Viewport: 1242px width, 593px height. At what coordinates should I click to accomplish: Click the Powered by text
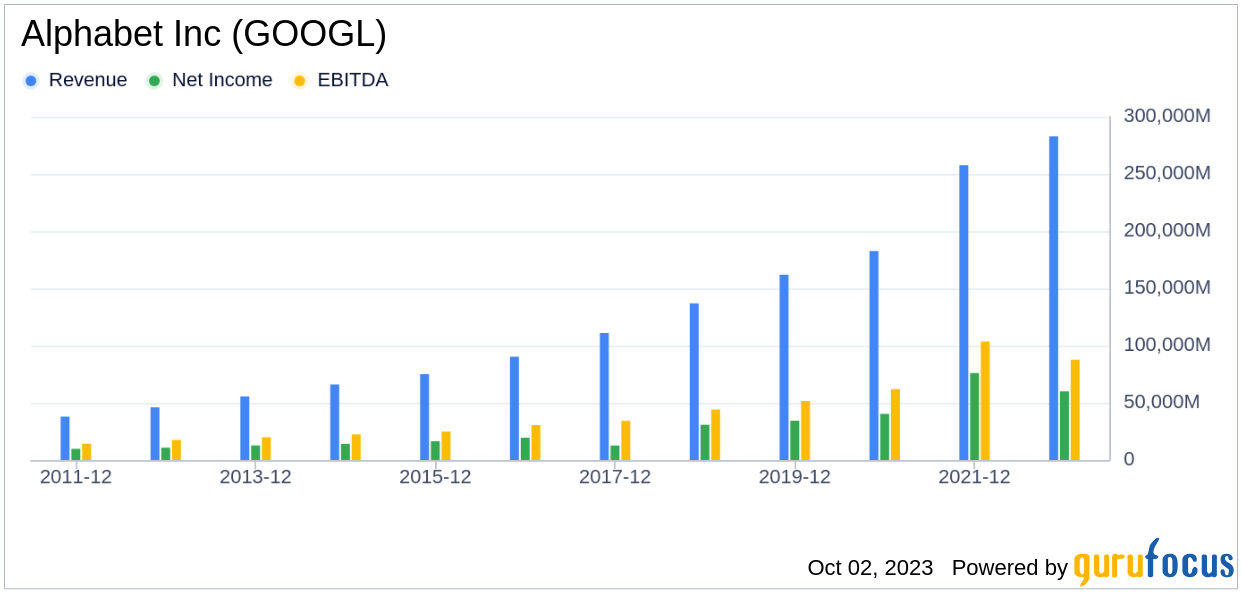coord(1010,567)
